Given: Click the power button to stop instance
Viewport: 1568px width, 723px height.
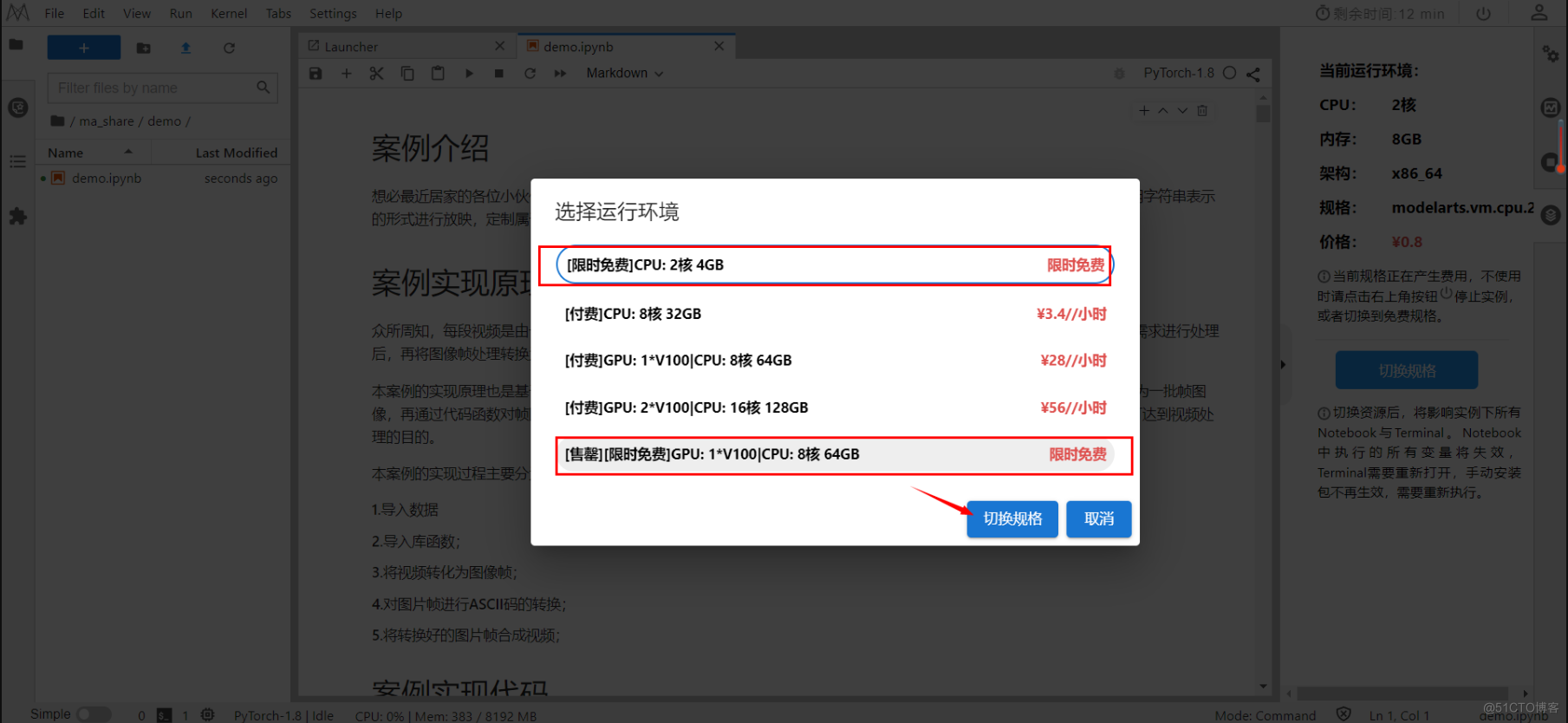Looking at the screenshot, I should coord(1483,13).
